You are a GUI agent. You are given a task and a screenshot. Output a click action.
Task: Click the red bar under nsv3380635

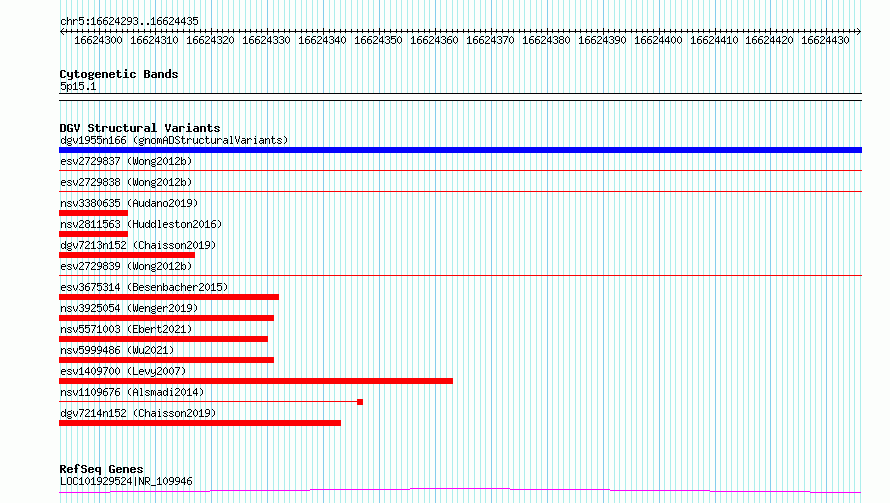point(94,213)
